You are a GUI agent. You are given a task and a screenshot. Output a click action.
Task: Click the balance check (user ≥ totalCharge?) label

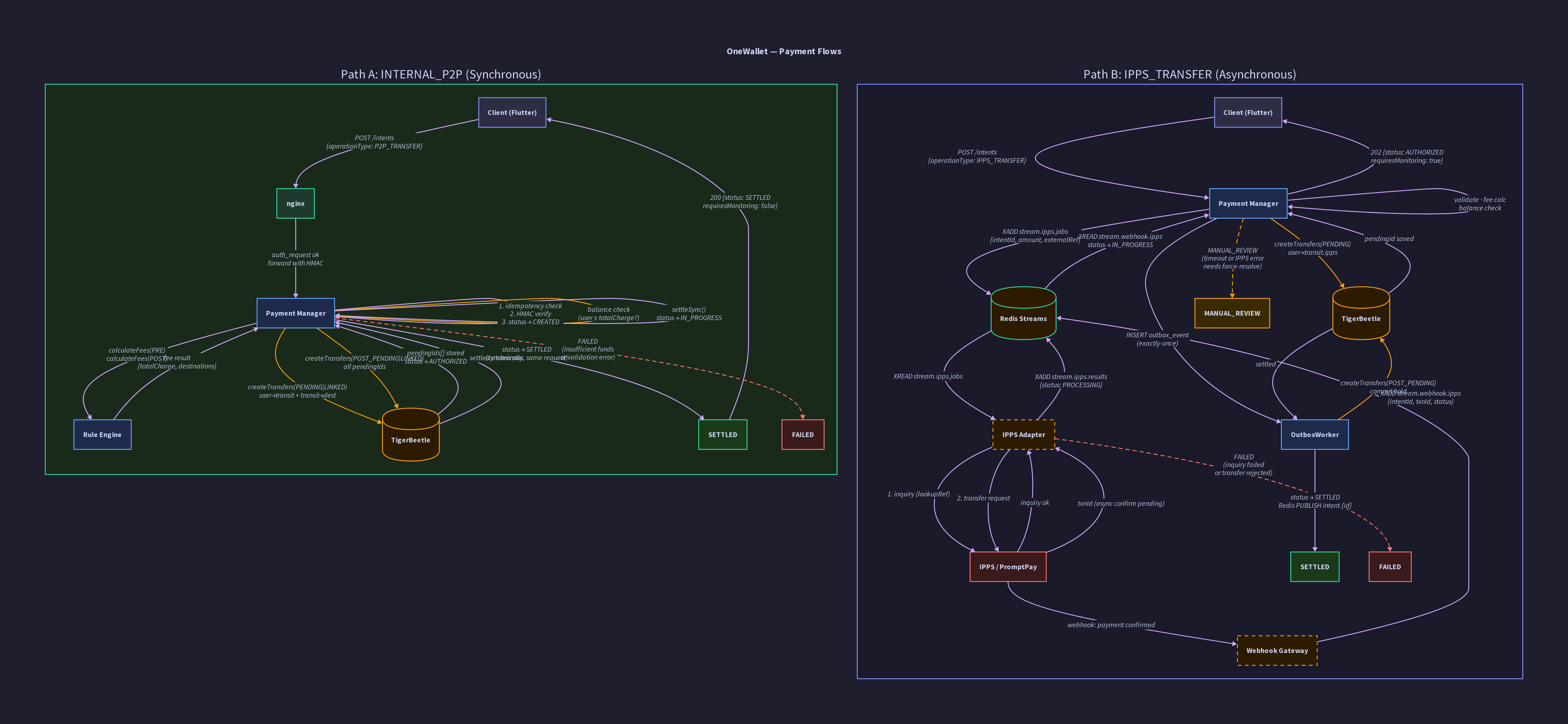609,314
